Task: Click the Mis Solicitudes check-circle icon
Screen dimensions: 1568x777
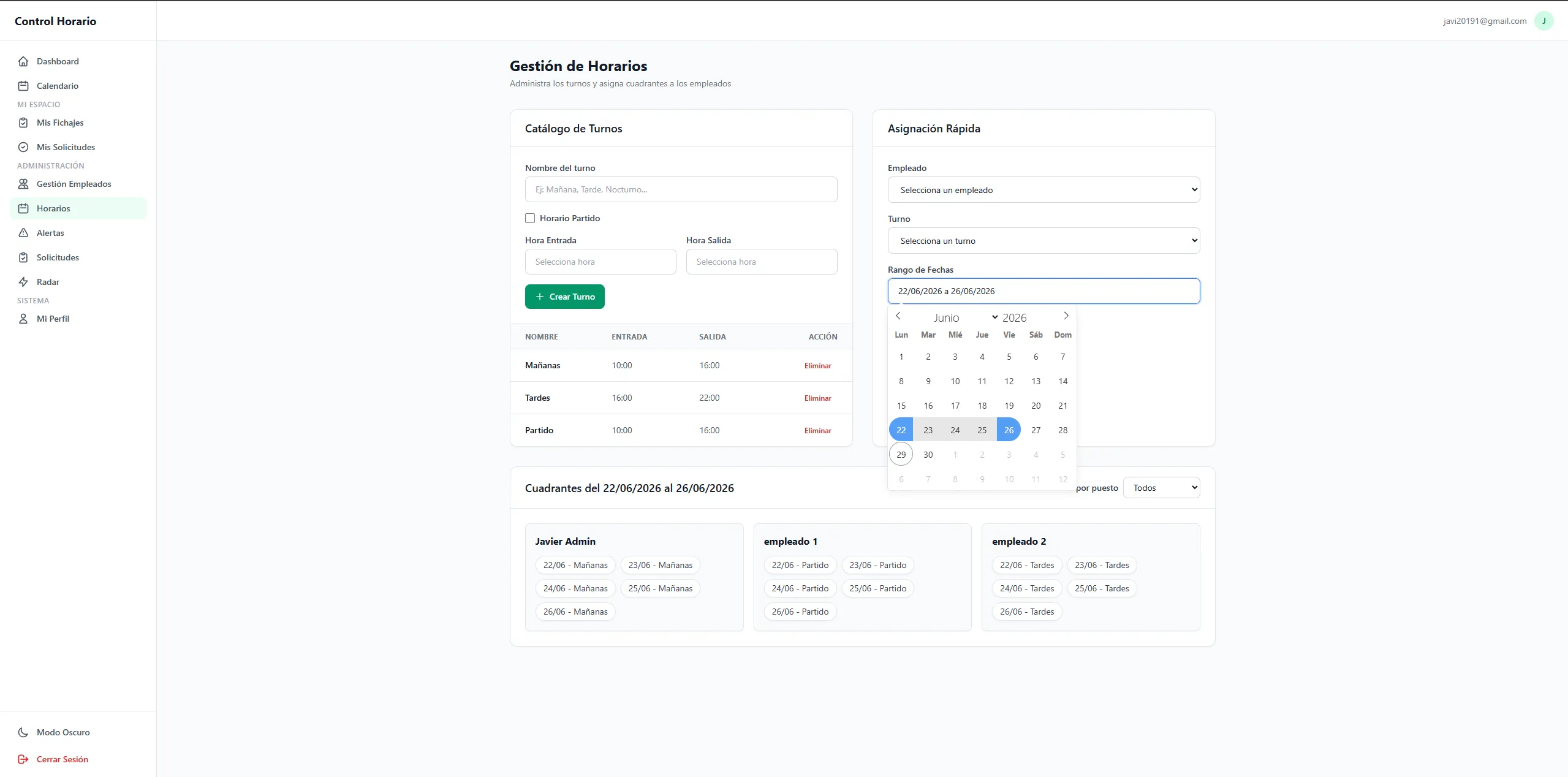Action: [x=23, y=147]
